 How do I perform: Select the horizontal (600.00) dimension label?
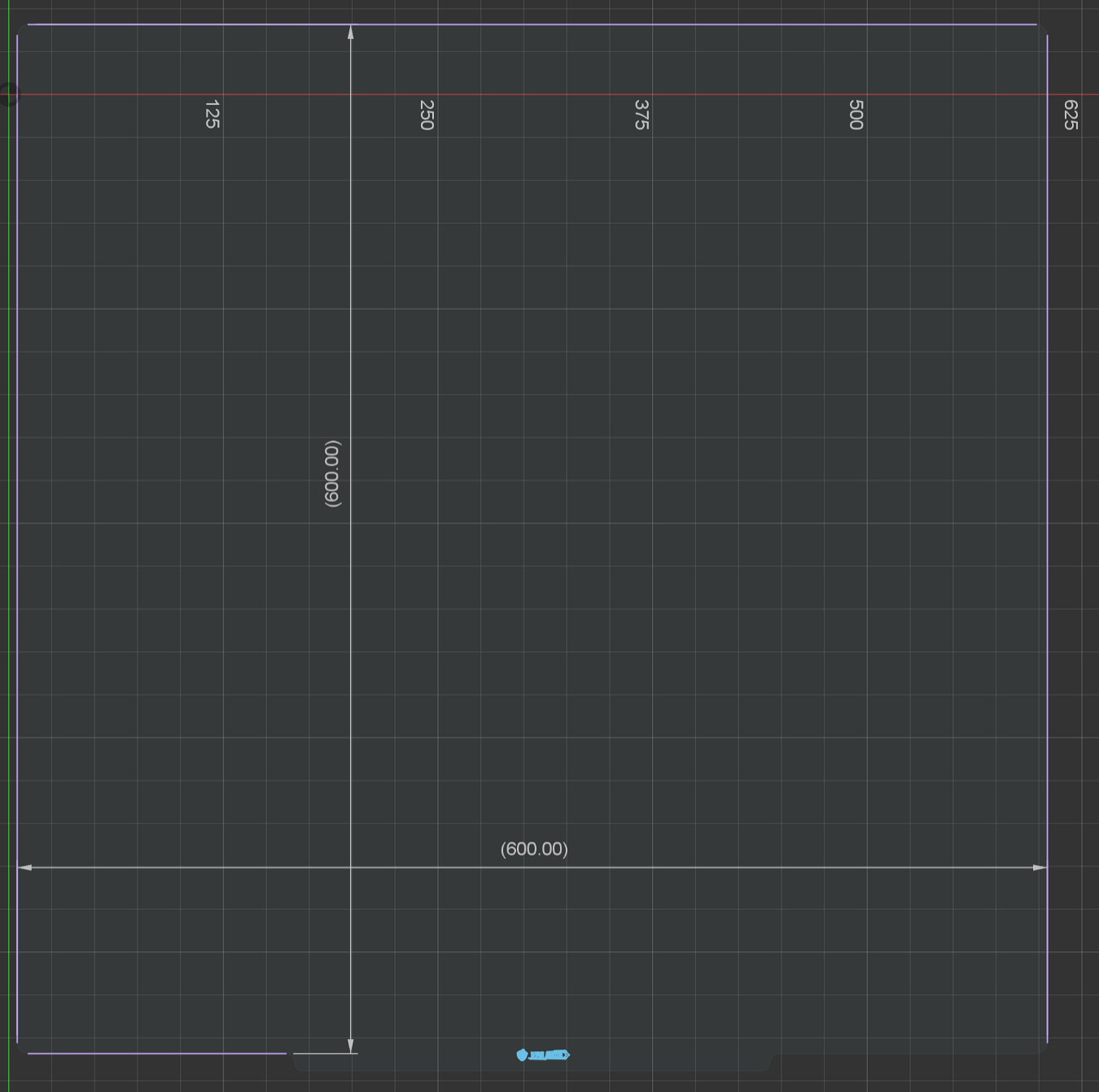point(534,849)
